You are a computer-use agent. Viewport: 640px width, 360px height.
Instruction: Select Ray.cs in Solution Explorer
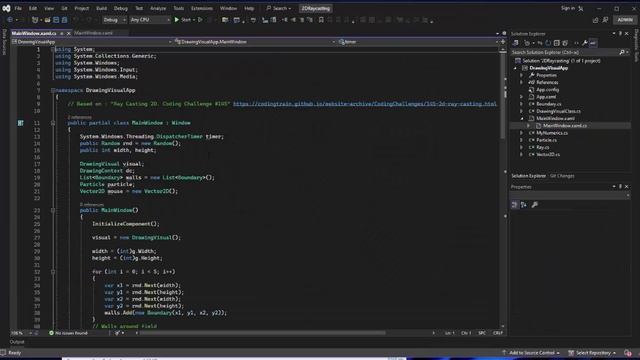click(x=542, y=147)
